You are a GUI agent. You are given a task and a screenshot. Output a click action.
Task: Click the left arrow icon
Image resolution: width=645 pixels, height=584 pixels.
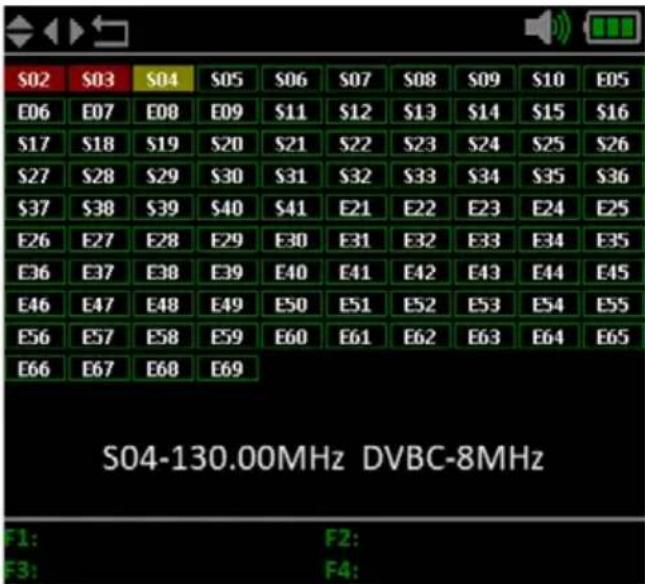tap(51, 31)
